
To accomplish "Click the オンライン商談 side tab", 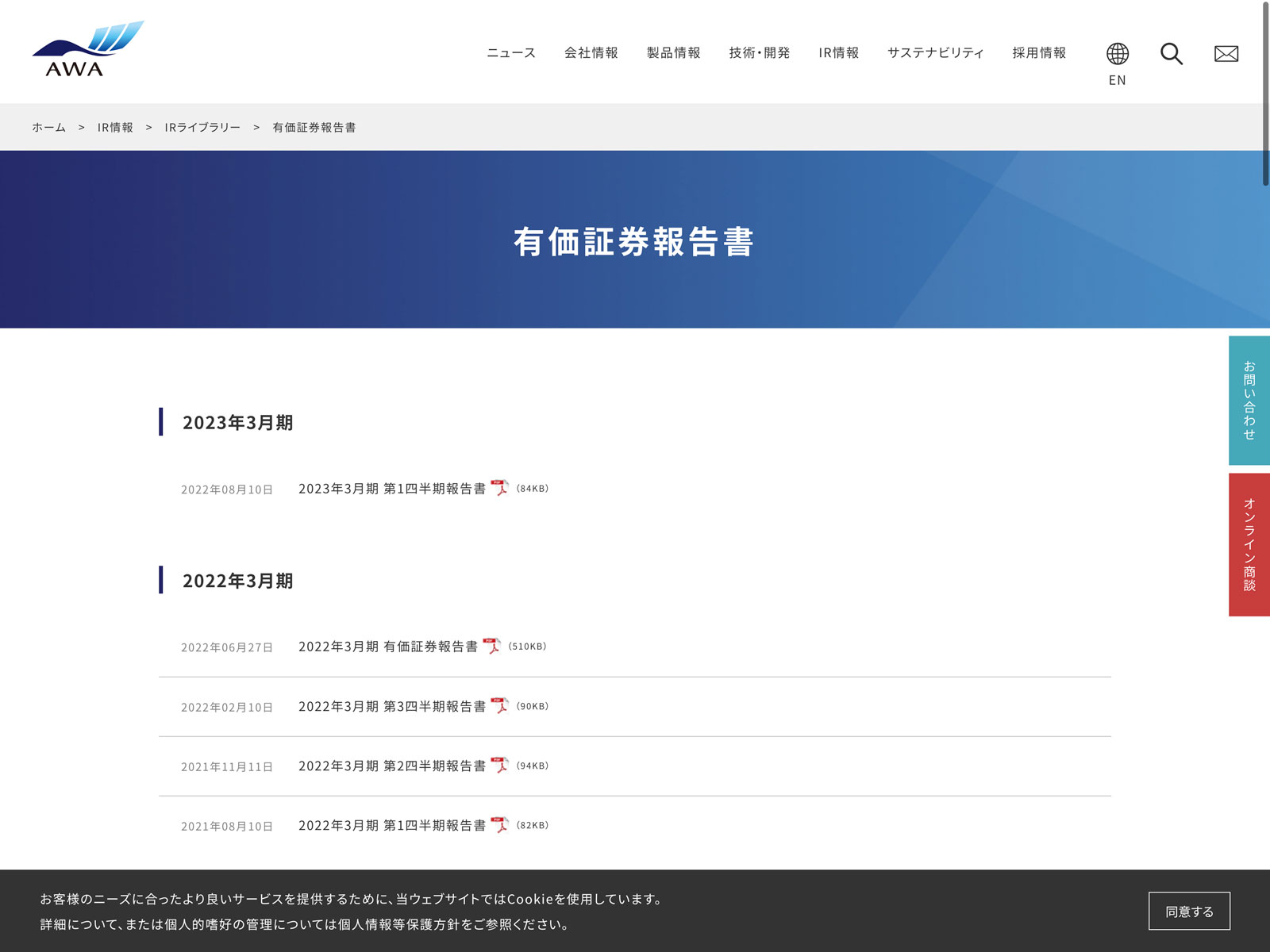I will 1249,545.
